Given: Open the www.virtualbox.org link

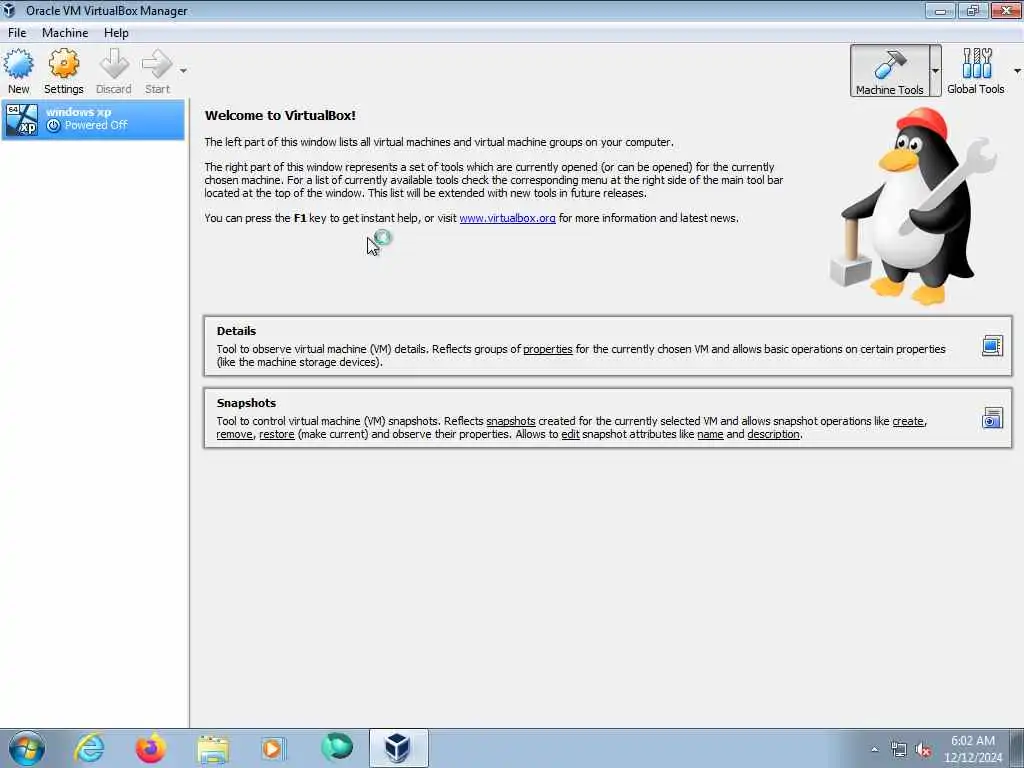Looking at the screenshot, I should [x=507, y=218].
